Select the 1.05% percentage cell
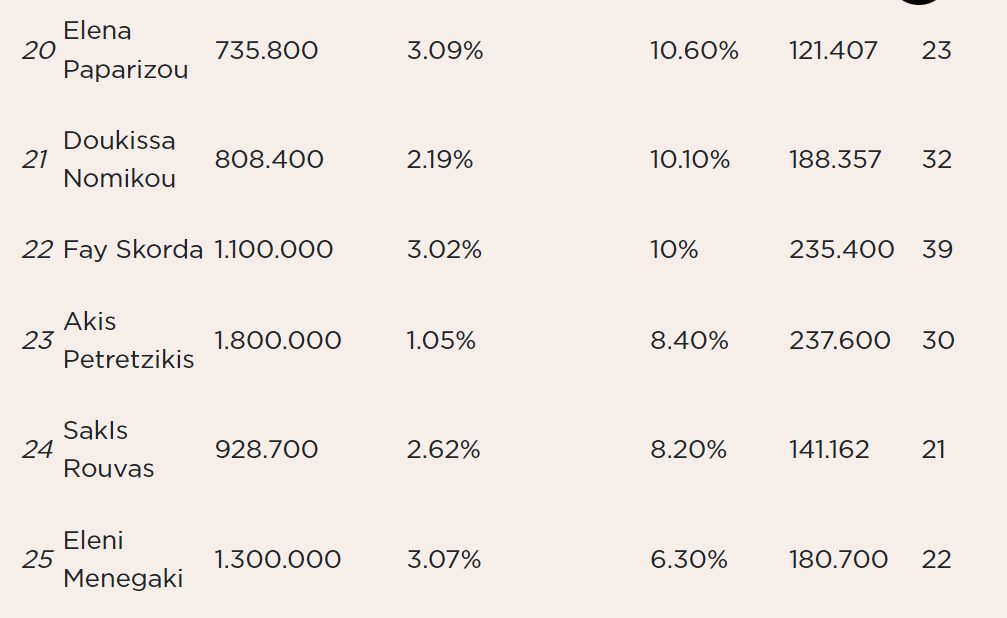The height and width of the screenshot is (618, 1007). tap(441, 340)
